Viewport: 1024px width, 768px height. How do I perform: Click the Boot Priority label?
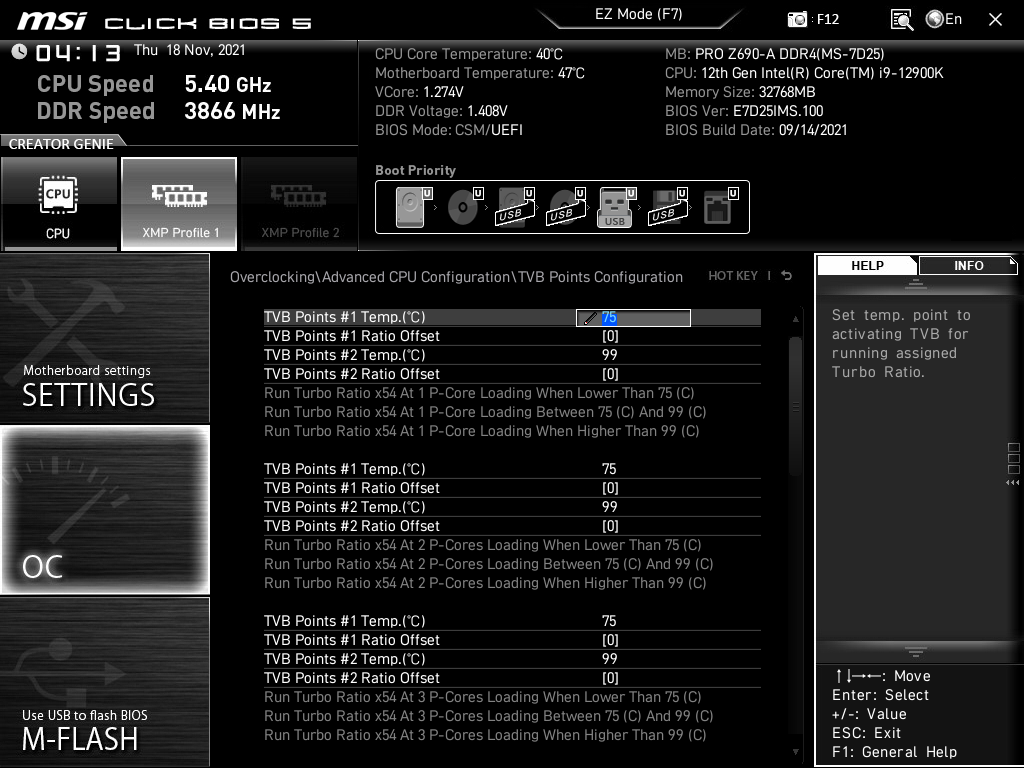[415, 170]
